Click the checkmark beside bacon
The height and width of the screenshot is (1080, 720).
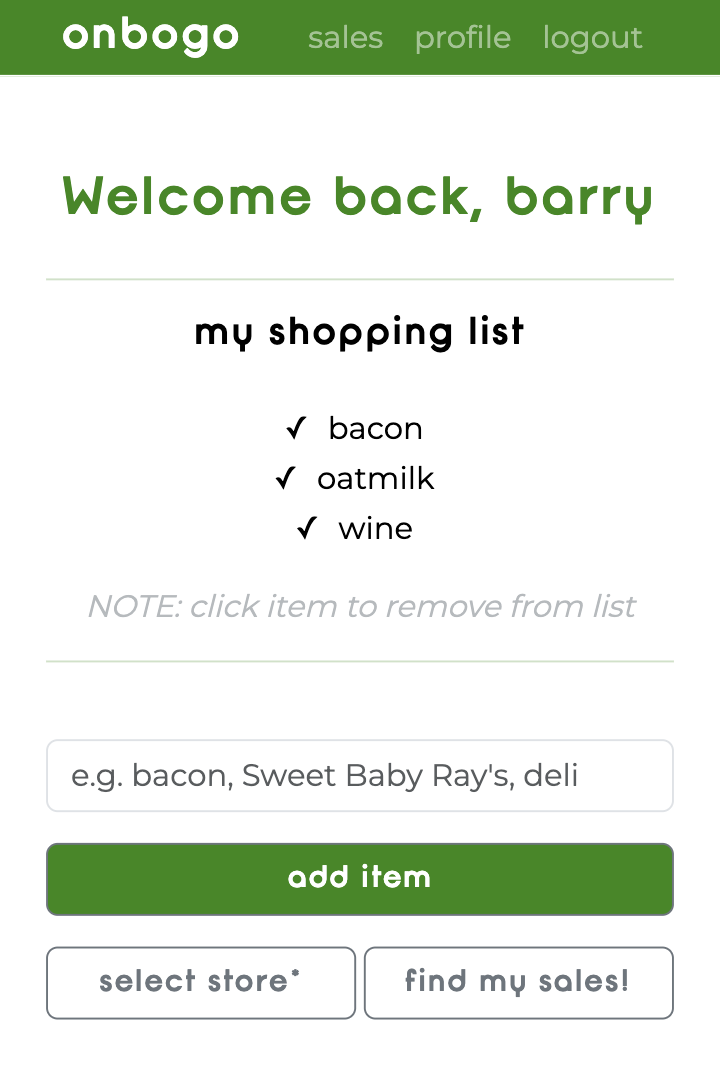pos(296,428)
